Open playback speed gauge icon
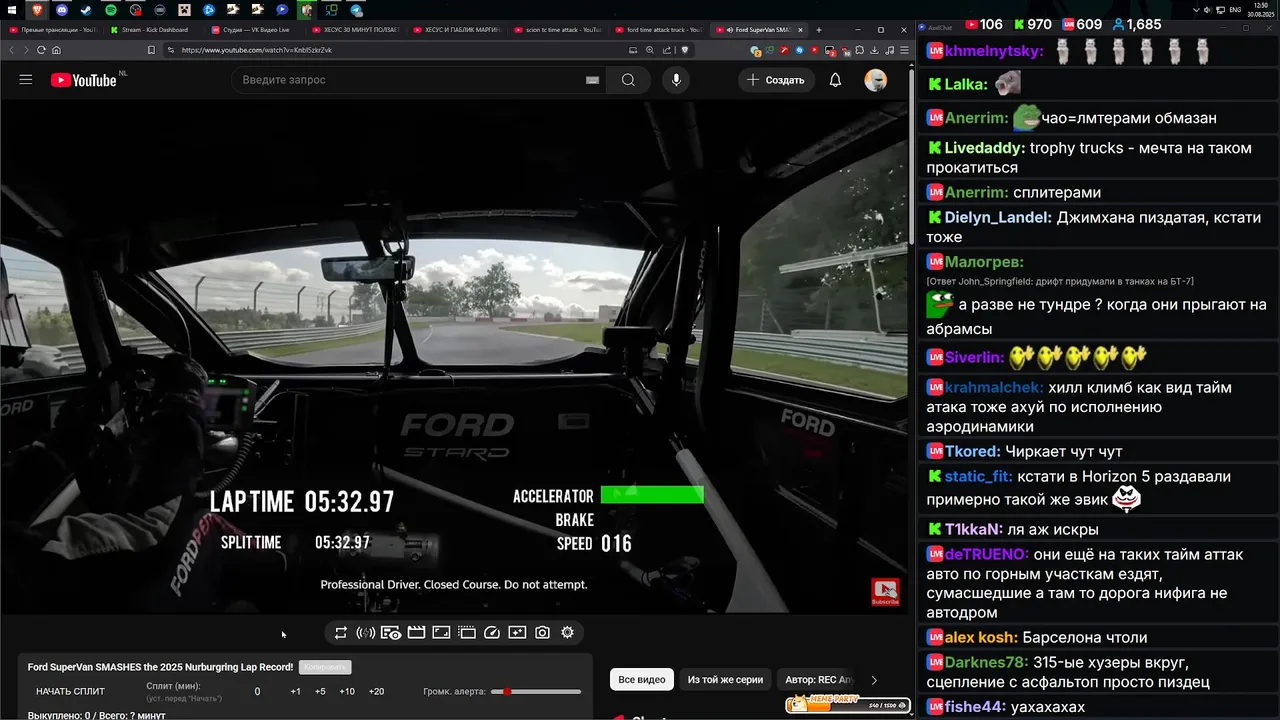Viewport: 1280px width, 720px height. [491, 633]
